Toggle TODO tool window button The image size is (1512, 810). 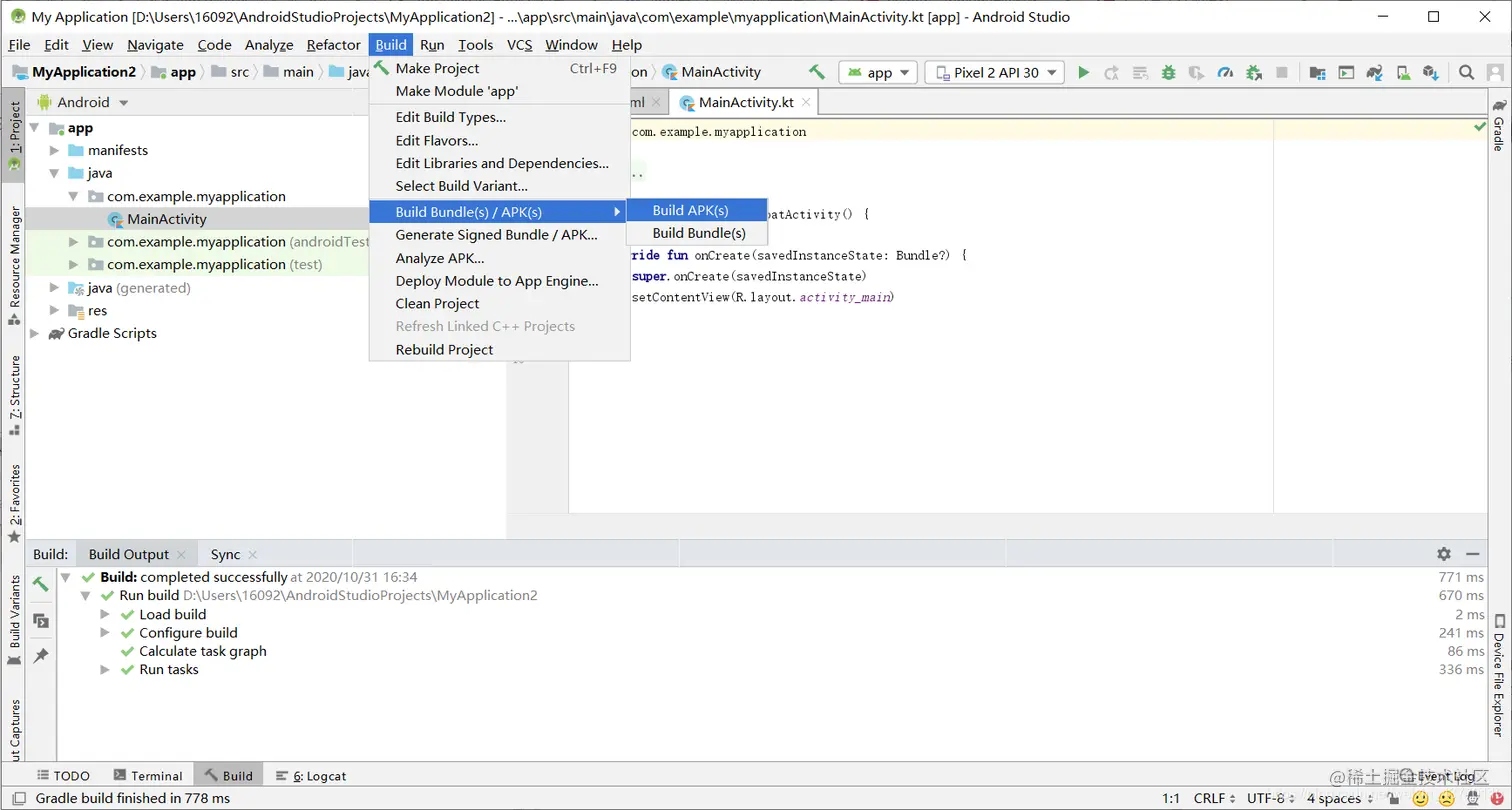coord(63,775)
